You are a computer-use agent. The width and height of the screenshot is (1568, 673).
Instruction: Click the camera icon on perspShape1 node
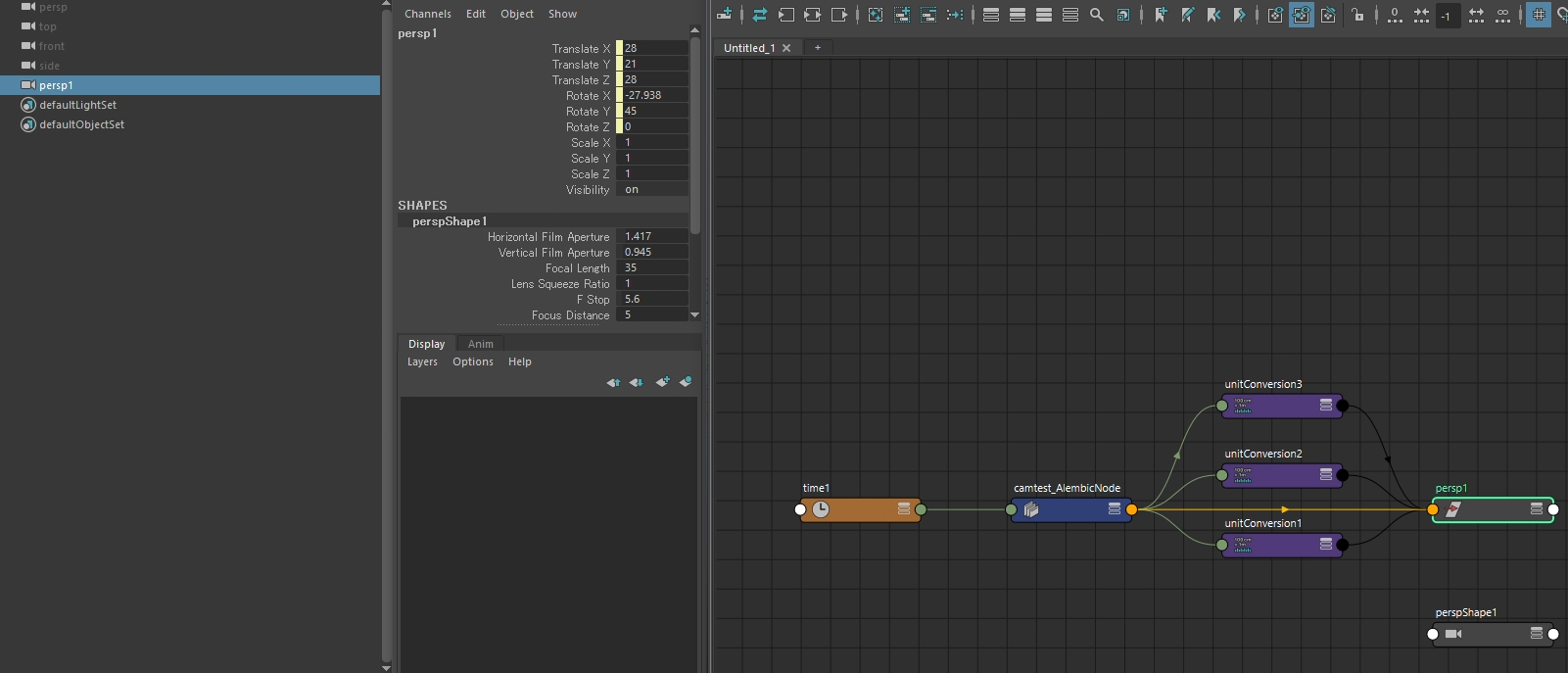(1453, 634)
